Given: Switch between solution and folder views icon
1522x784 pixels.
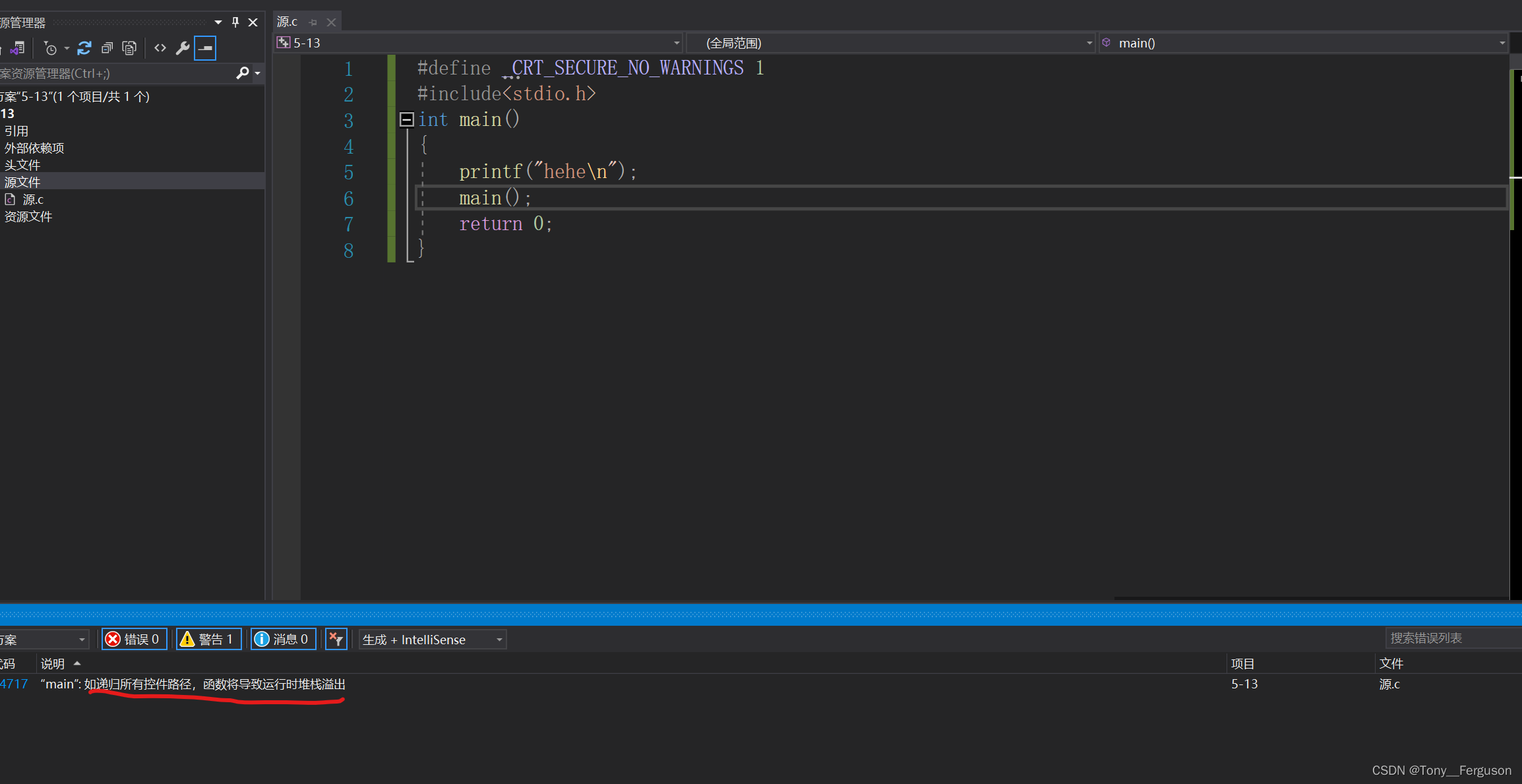Looking at the screenshot, I should click(18, 48).
